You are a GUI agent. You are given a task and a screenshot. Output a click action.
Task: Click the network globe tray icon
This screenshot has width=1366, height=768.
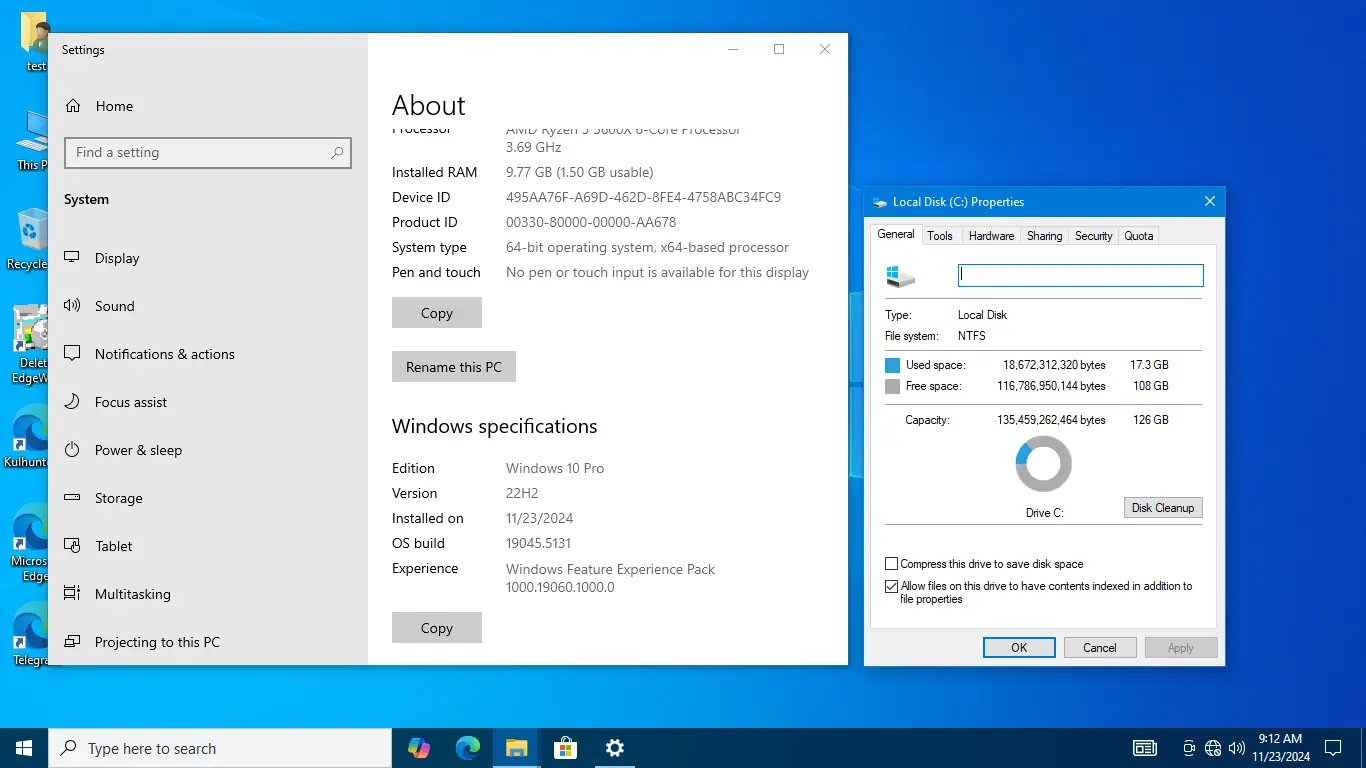click(x=1213, y=748)
